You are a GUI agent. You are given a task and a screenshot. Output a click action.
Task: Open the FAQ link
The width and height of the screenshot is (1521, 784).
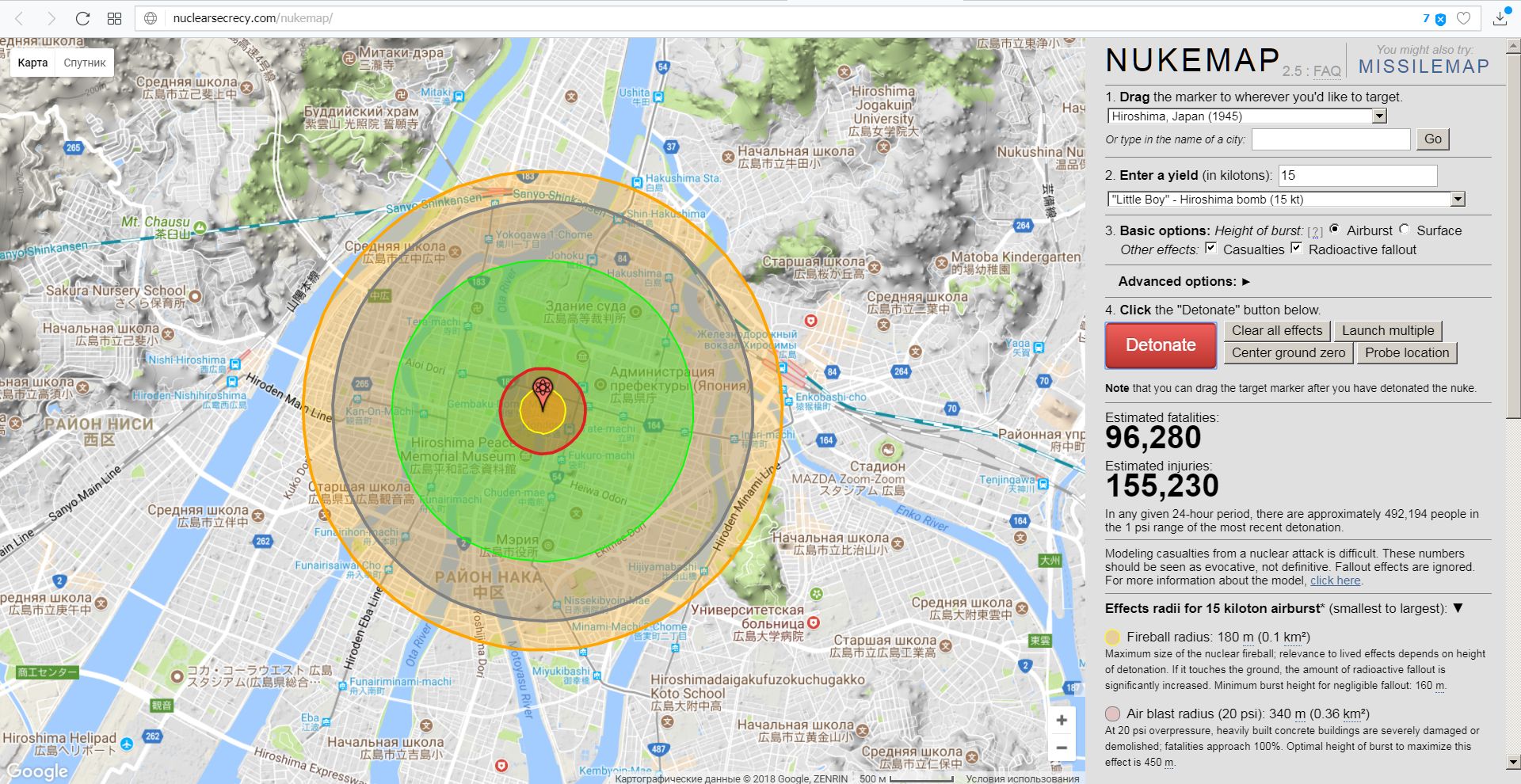[1327, 71]
